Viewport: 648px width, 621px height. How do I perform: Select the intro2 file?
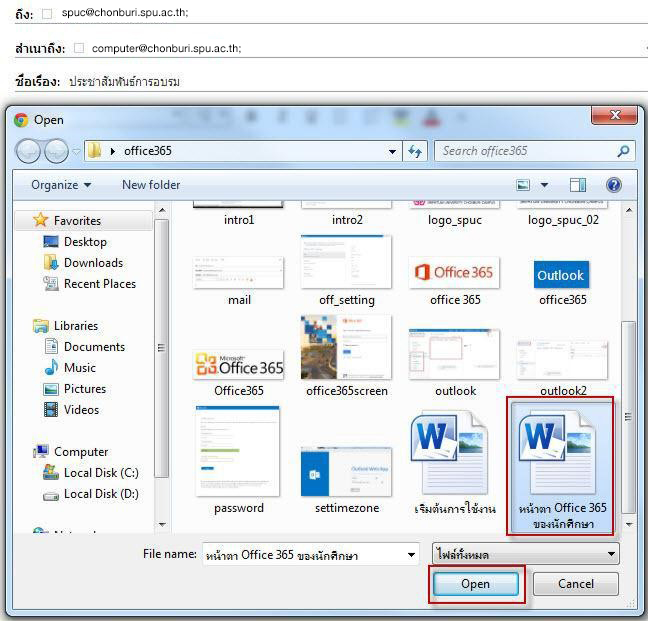[x=347, y=214]
